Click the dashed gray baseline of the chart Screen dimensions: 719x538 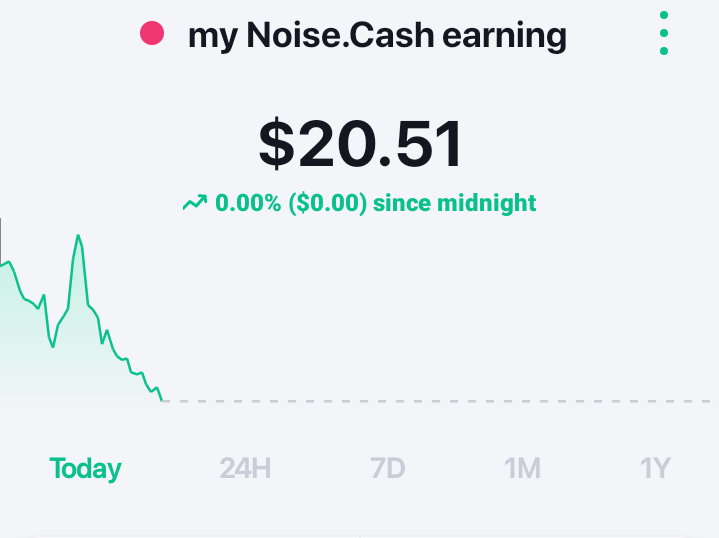click(x=437, y=401)
